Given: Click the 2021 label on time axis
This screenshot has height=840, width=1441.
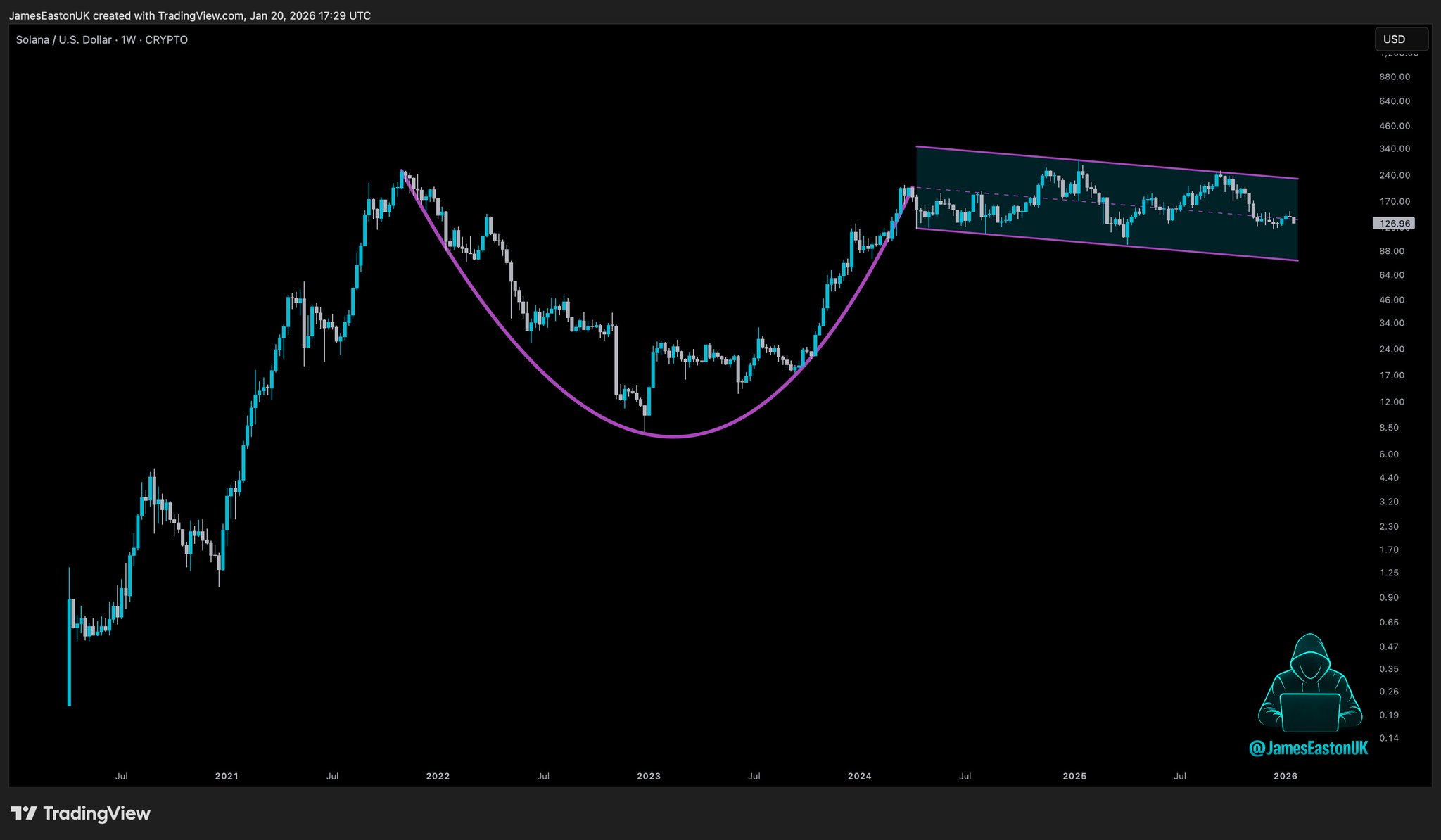Looking at the screenshot, I should (227, 776).
